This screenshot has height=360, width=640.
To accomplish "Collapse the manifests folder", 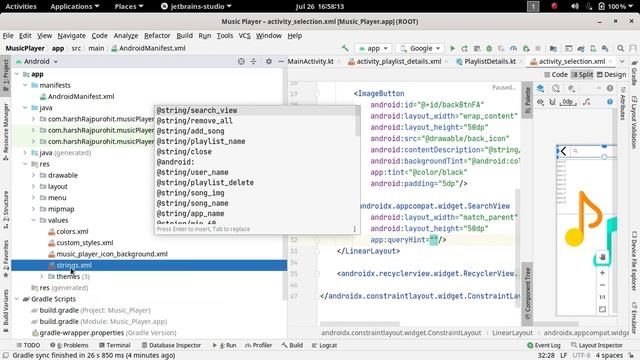I will [25, 85].
